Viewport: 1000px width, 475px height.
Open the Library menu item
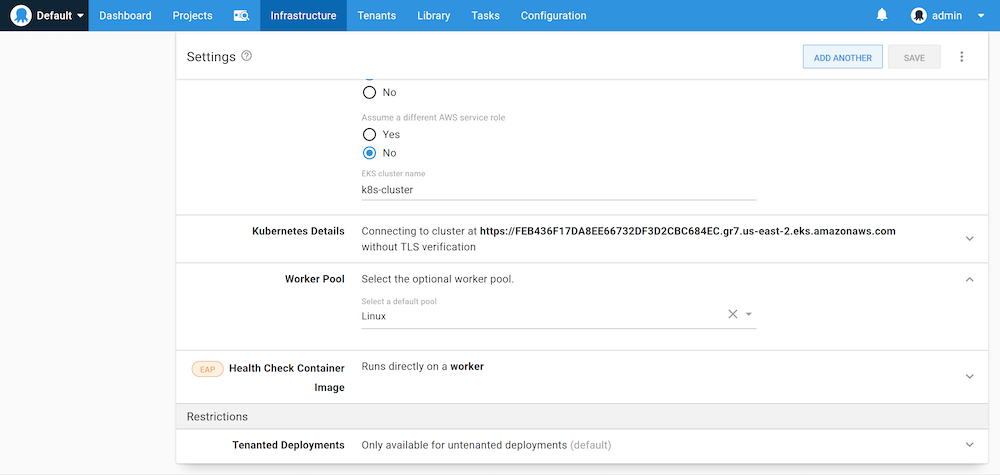tap(433, 16)
